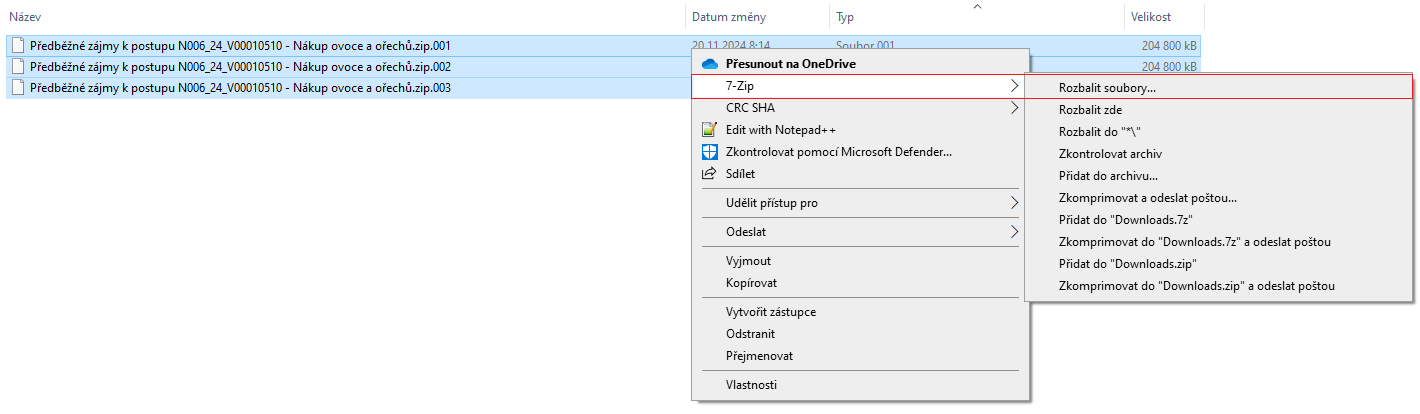Select Rozbalit soubory... in 7-Zip submenu

coord(1218,87)
